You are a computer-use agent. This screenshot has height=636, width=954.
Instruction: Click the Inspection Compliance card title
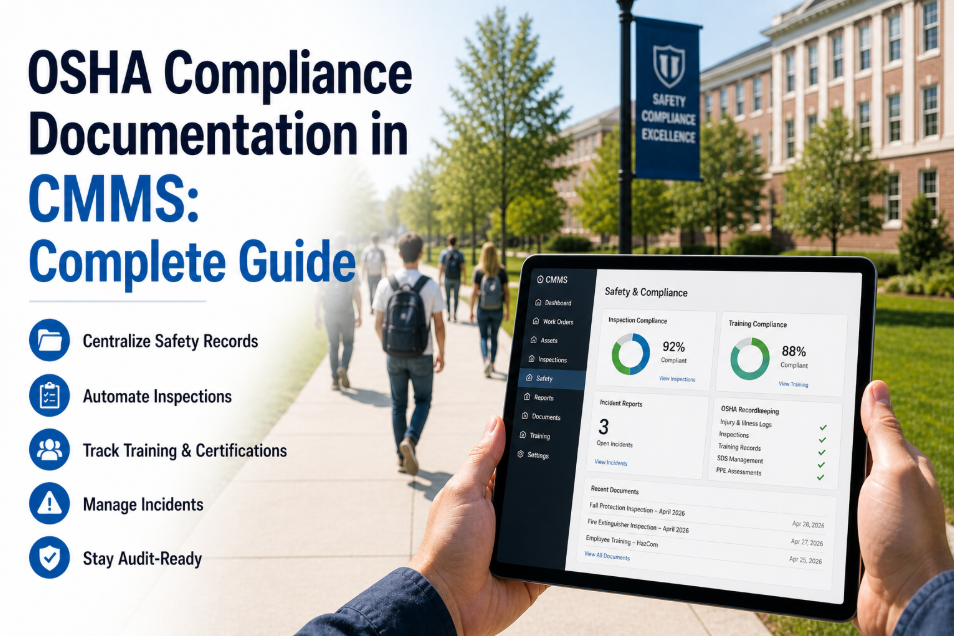pyautogui.click(x=638, y=320)
